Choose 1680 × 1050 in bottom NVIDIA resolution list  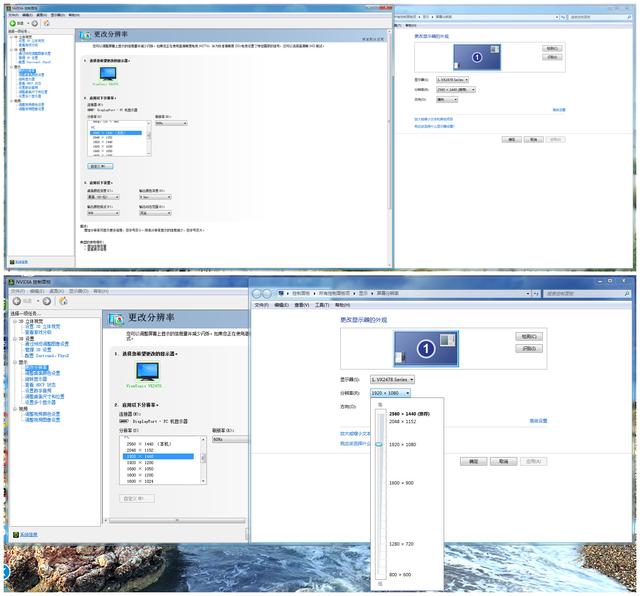point(158,469)
